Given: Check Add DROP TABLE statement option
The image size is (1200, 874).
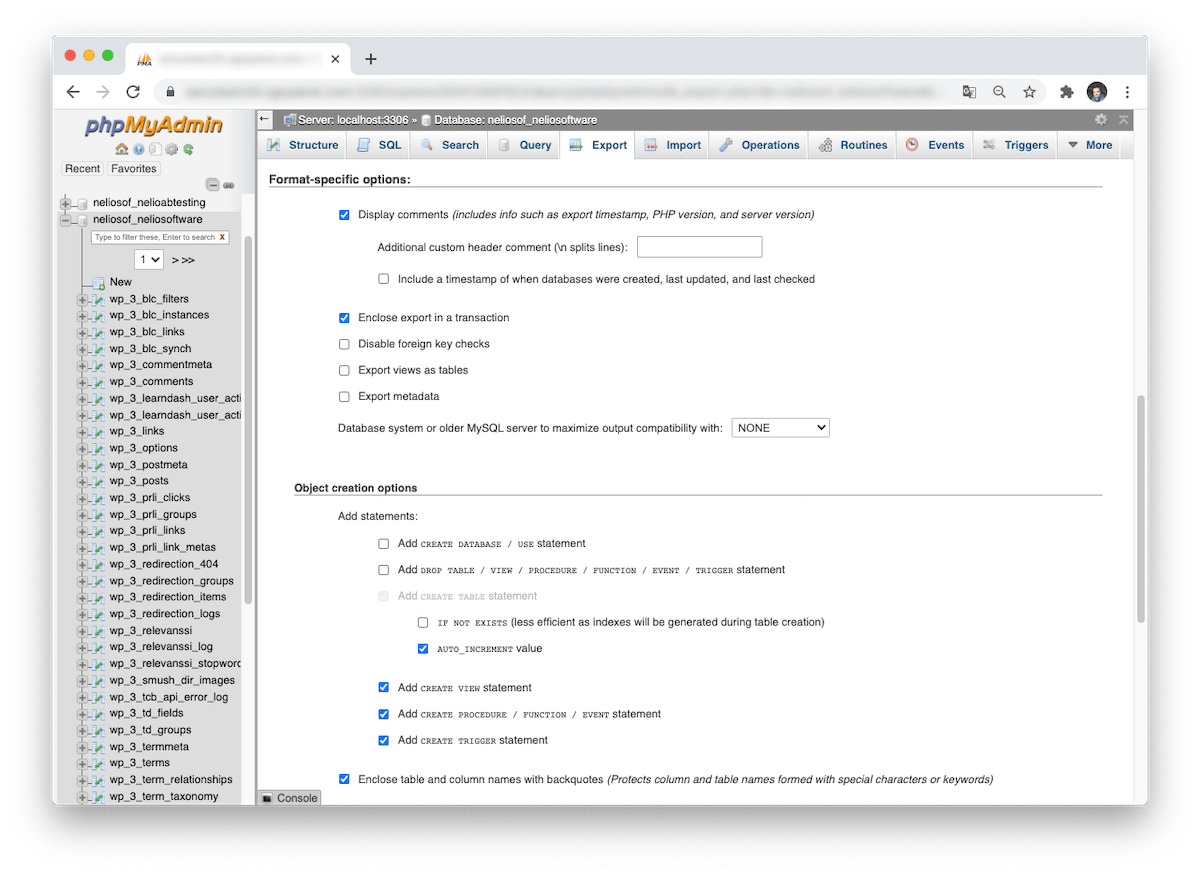Looking at the screenshot, I should click(384, 570).
